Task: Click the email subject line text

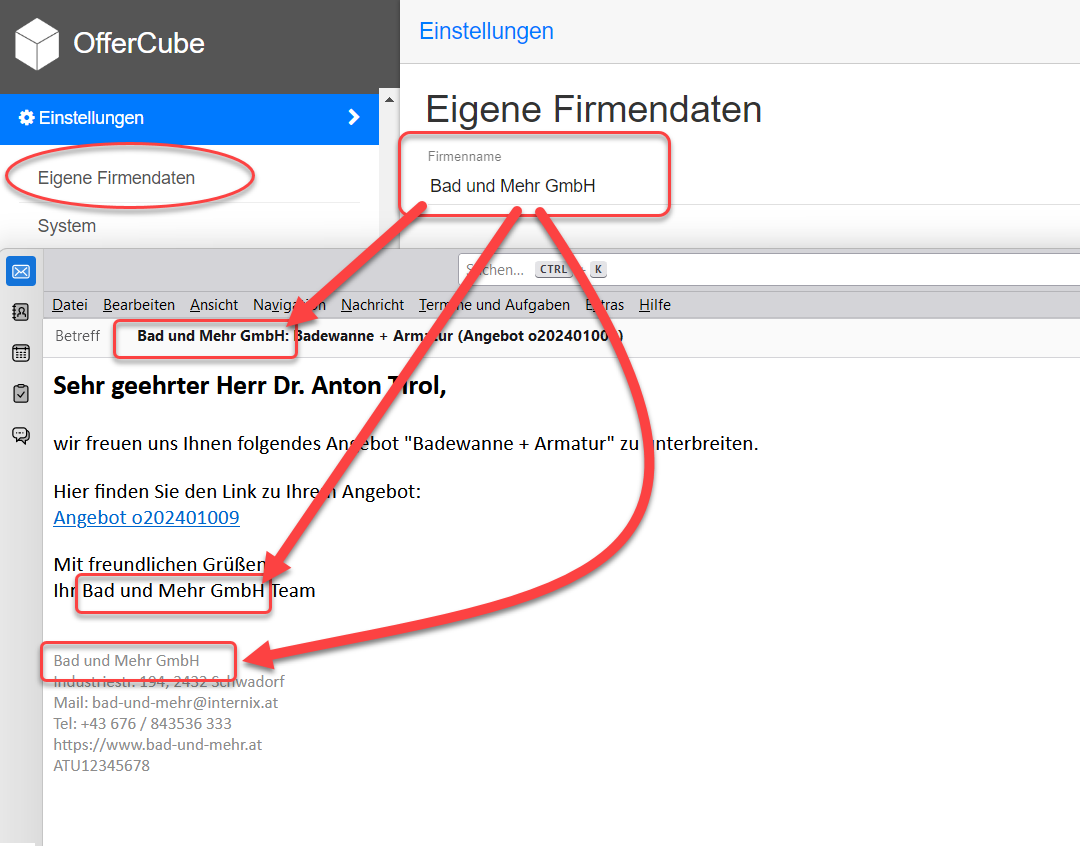Action: pyautogui.click(x=380, y=336)
